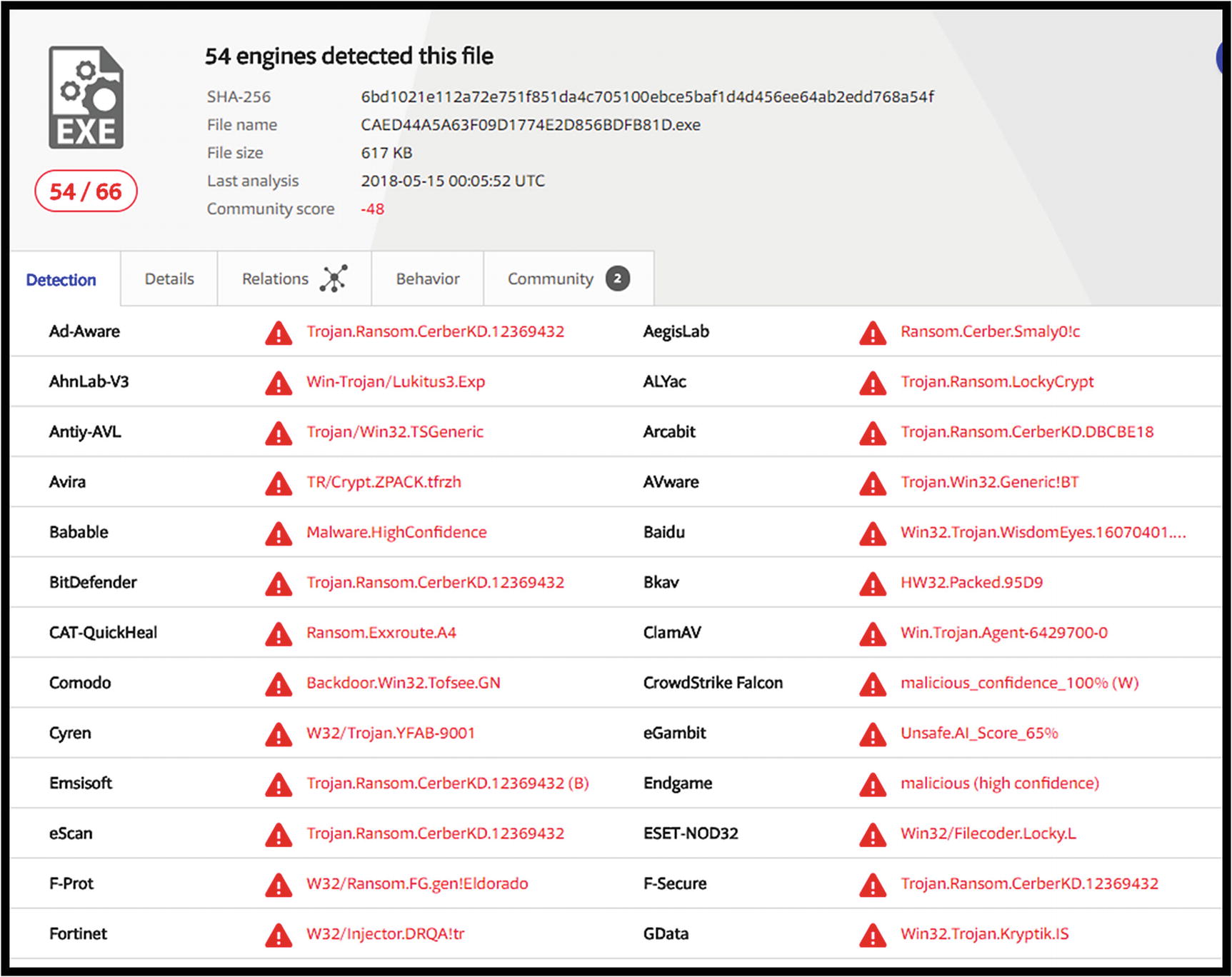Click result Win32.Trojan.Kryptik.IS
The height and width of the screenshot is (977, 1232).
[984, 933]
